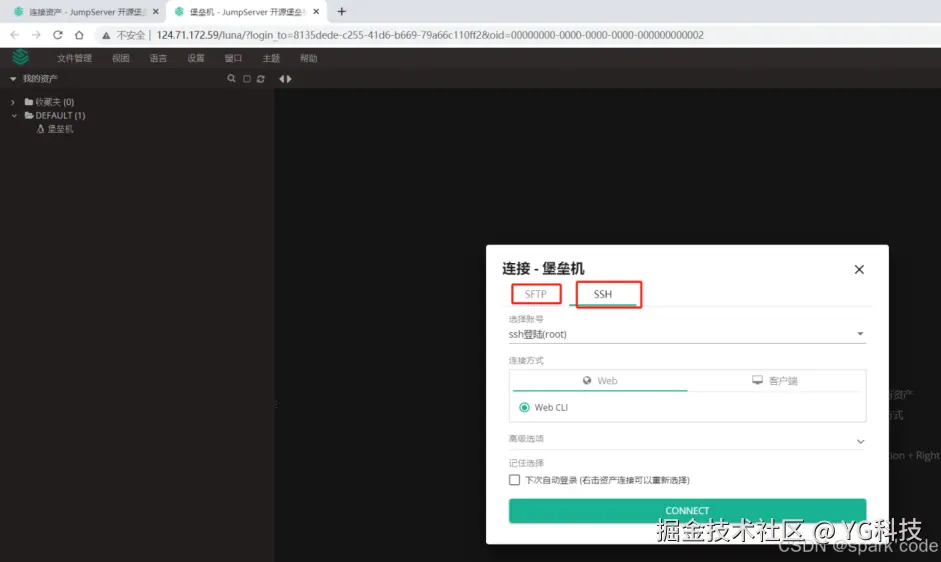Open the 视图 menu
This screenshot has width=941, height=562.
pos(121,58)
